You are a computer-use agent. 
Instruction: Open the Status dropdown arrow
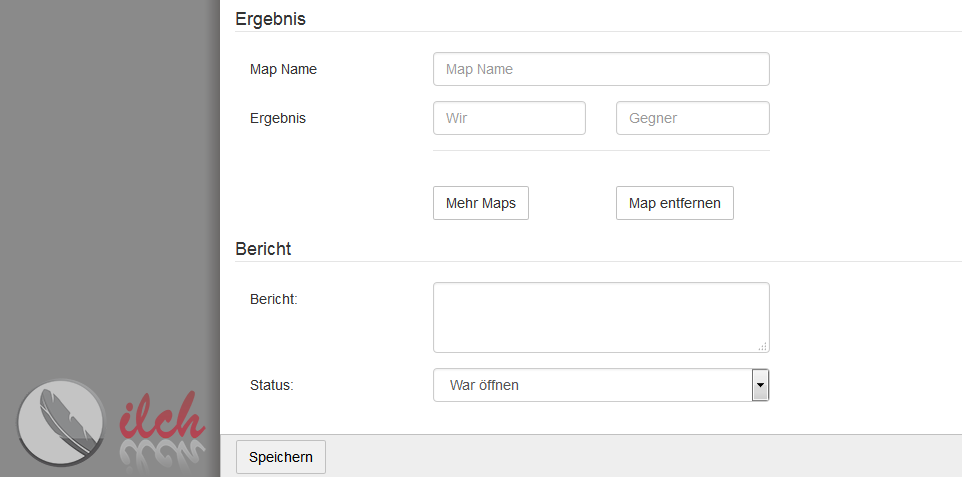(760, 385)
